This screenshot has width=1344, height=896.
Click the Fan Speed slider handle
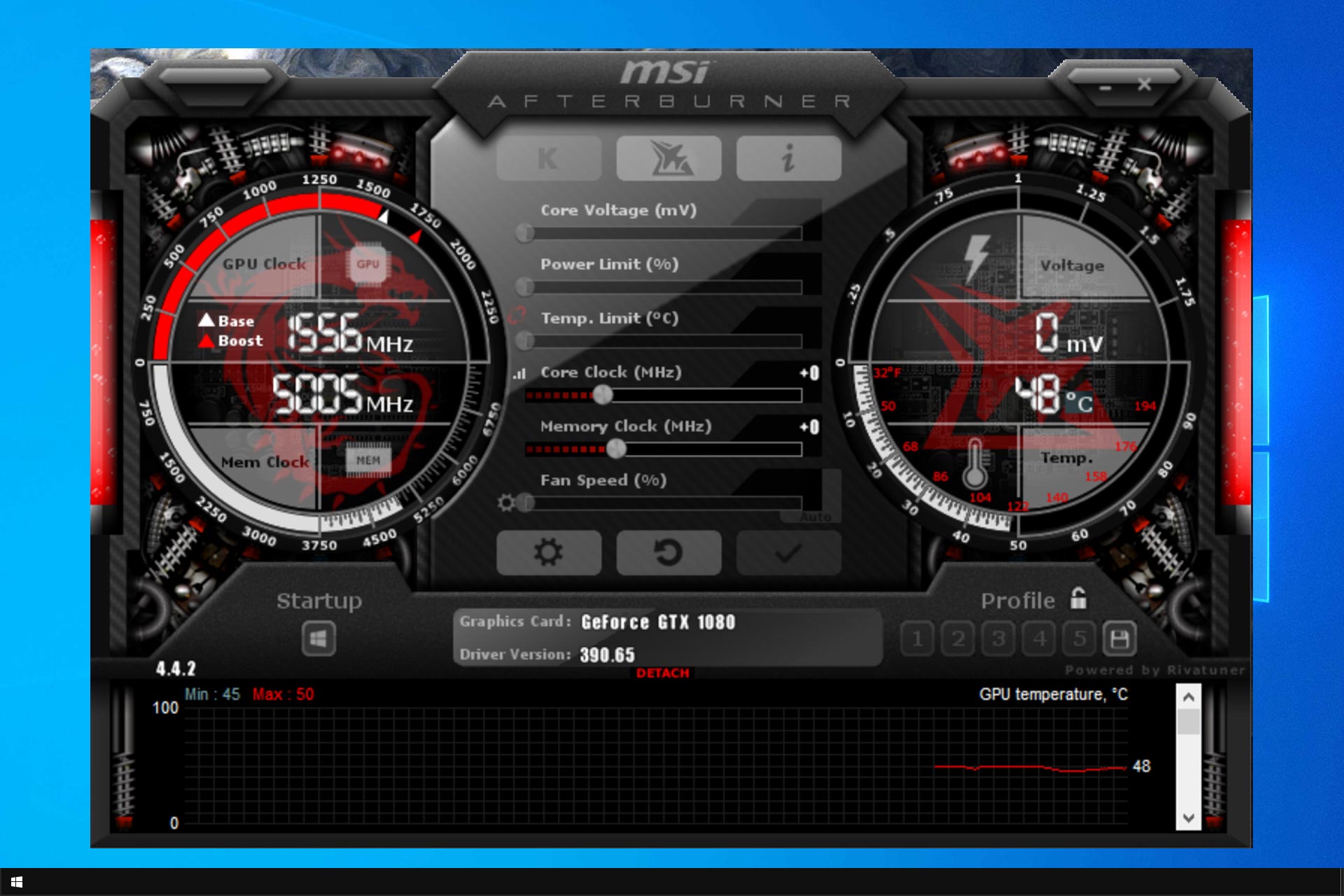pos(526,503)
